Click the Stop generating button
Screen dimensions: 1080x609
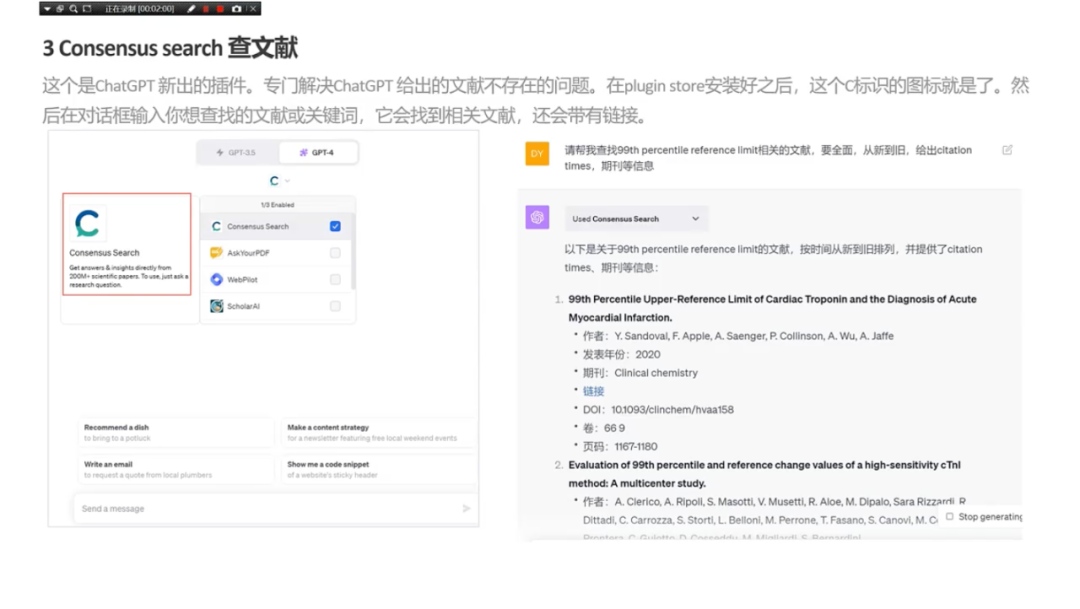click(x=984, y=517)
